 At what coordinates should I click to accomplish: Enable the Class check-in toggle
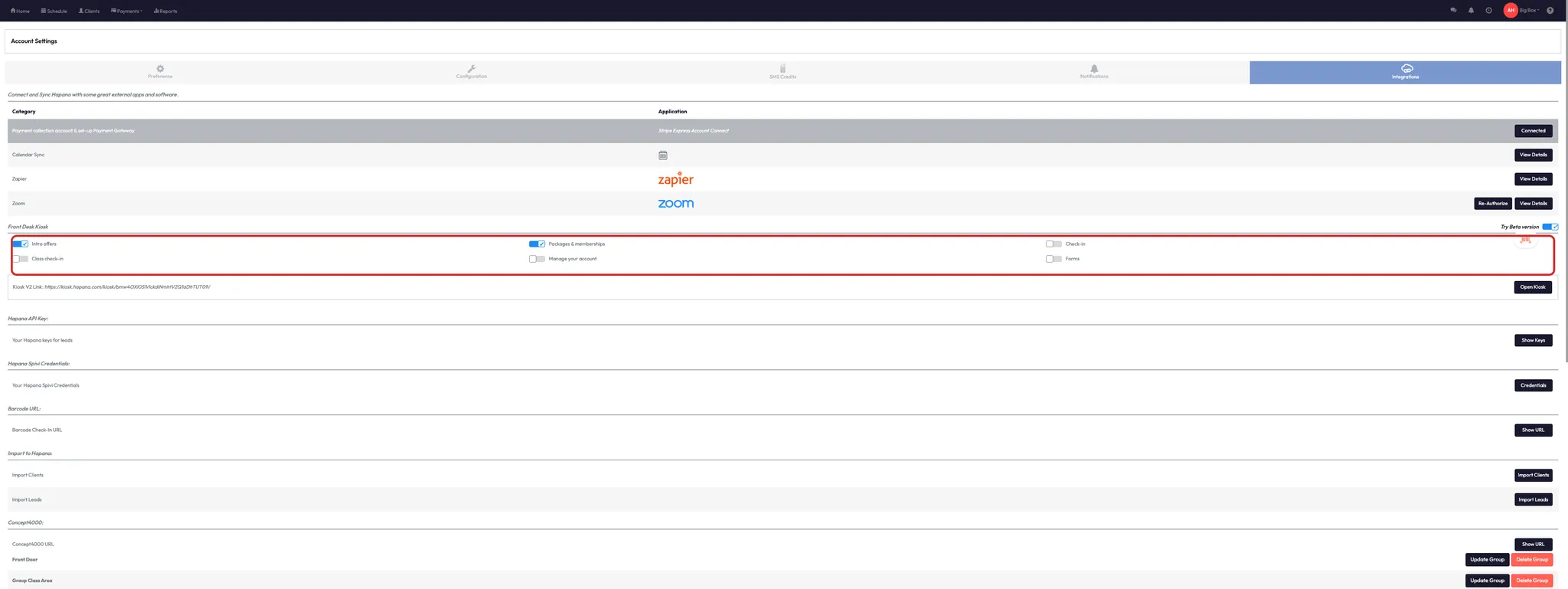tap(21, 259)
